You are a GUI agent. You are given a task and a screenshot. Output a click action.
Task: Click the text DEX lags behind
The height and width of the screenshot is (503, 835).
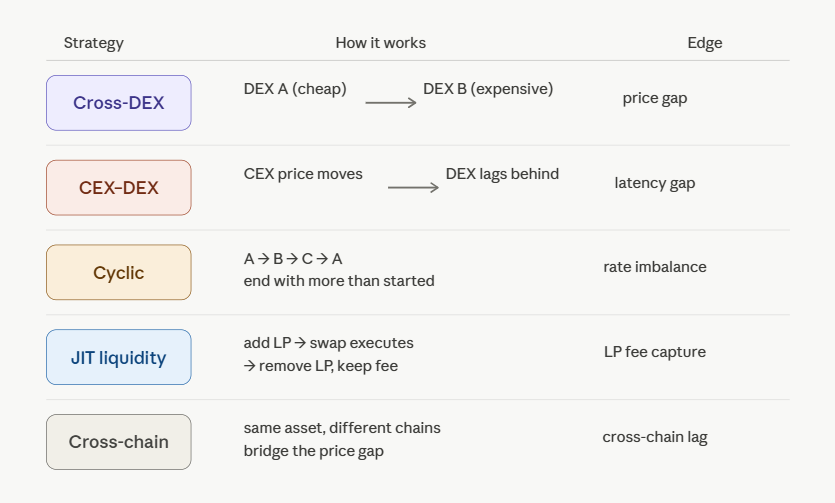[x=502, y=174]
